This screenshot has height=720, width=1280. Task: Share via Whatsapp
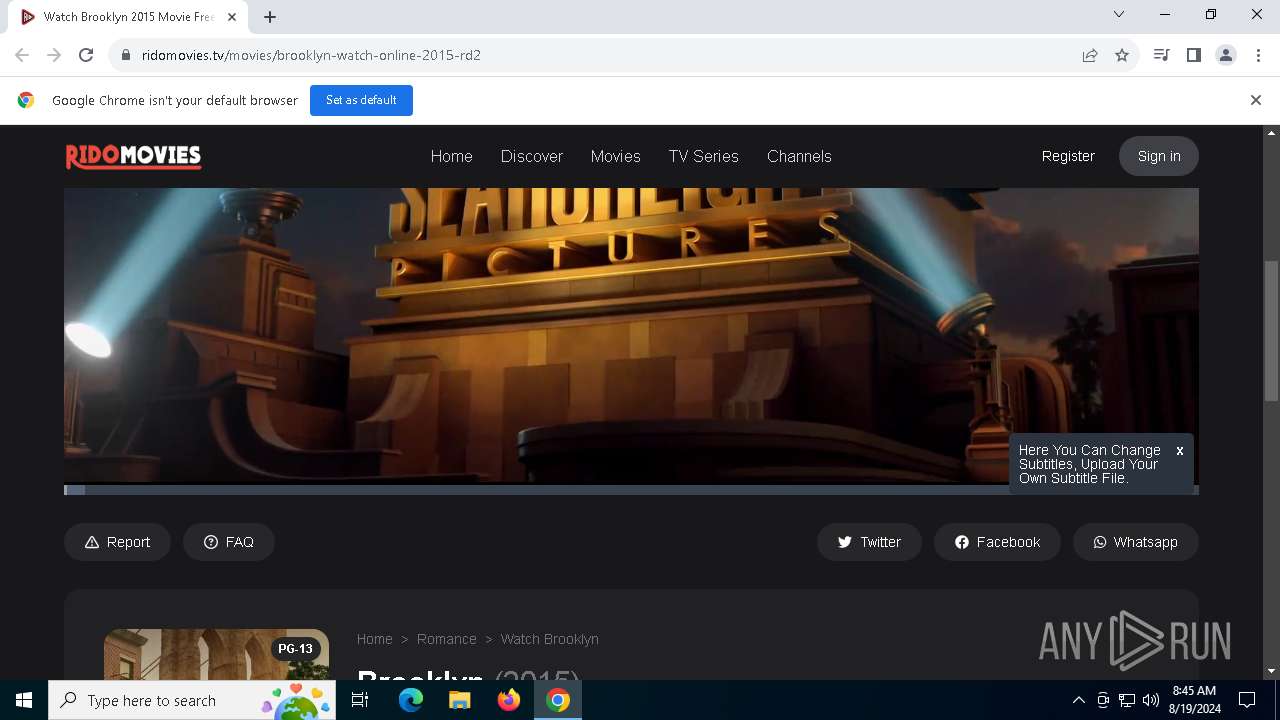pyautogui.click(x=1135, y=542)
